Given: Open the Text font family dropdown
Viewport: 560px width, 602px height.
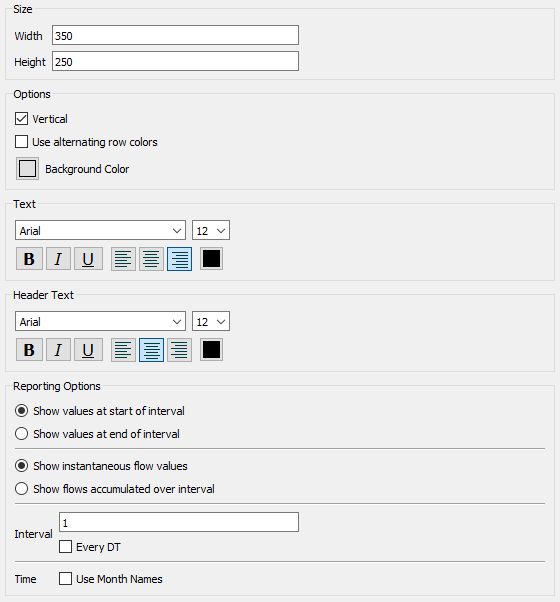Looking at the screenshot, I should [x=101, y=230].
